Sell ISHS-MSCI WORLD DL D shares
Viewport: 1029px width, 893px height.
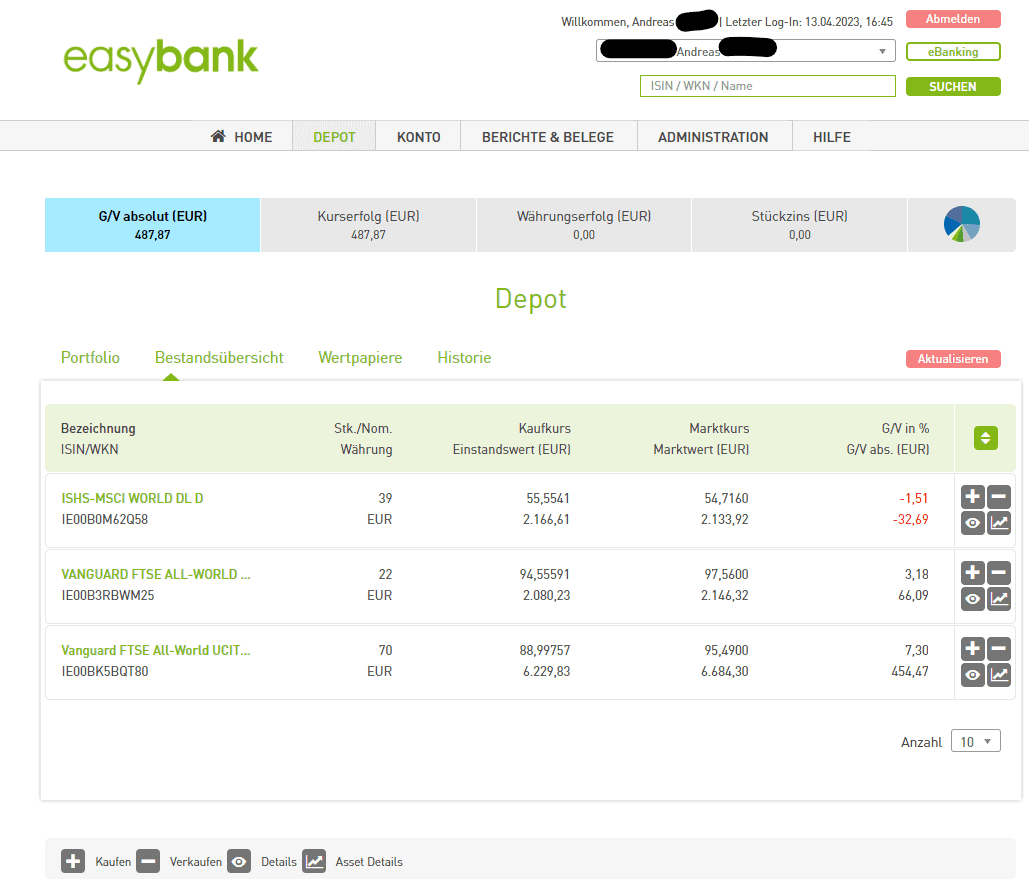tap(999, 497)
